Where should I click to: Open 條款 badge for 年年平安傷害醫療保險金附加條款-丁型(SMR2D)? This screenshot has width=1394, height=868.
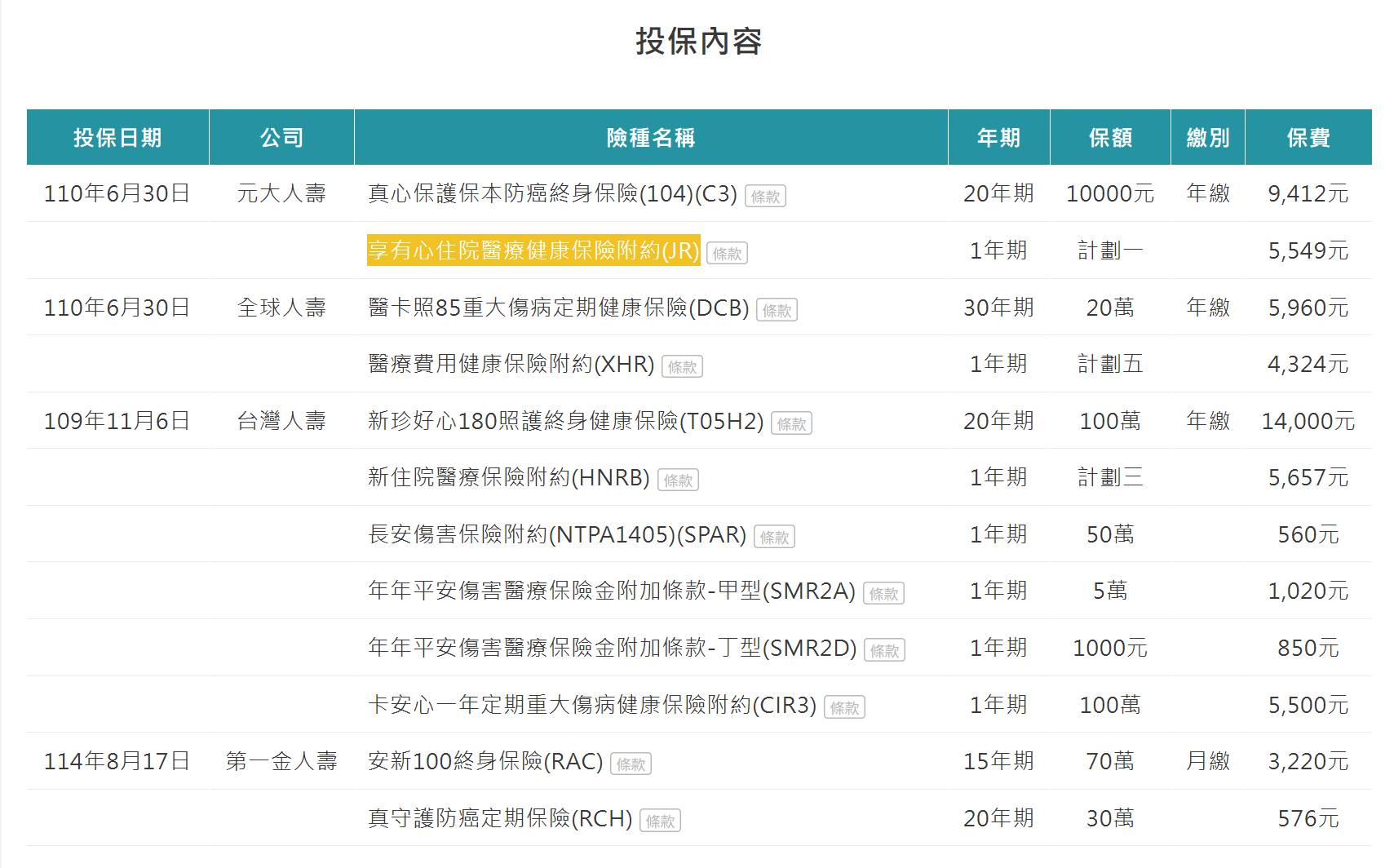[884, 651]
